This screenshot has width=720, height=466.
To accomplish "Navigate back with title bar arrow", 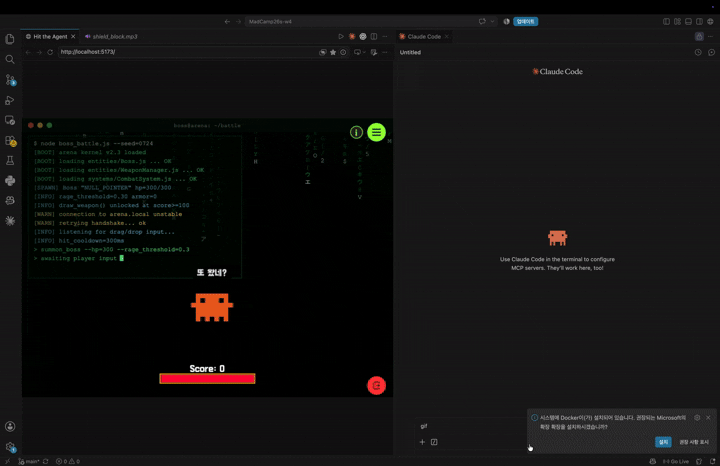I will pos(227,22).
